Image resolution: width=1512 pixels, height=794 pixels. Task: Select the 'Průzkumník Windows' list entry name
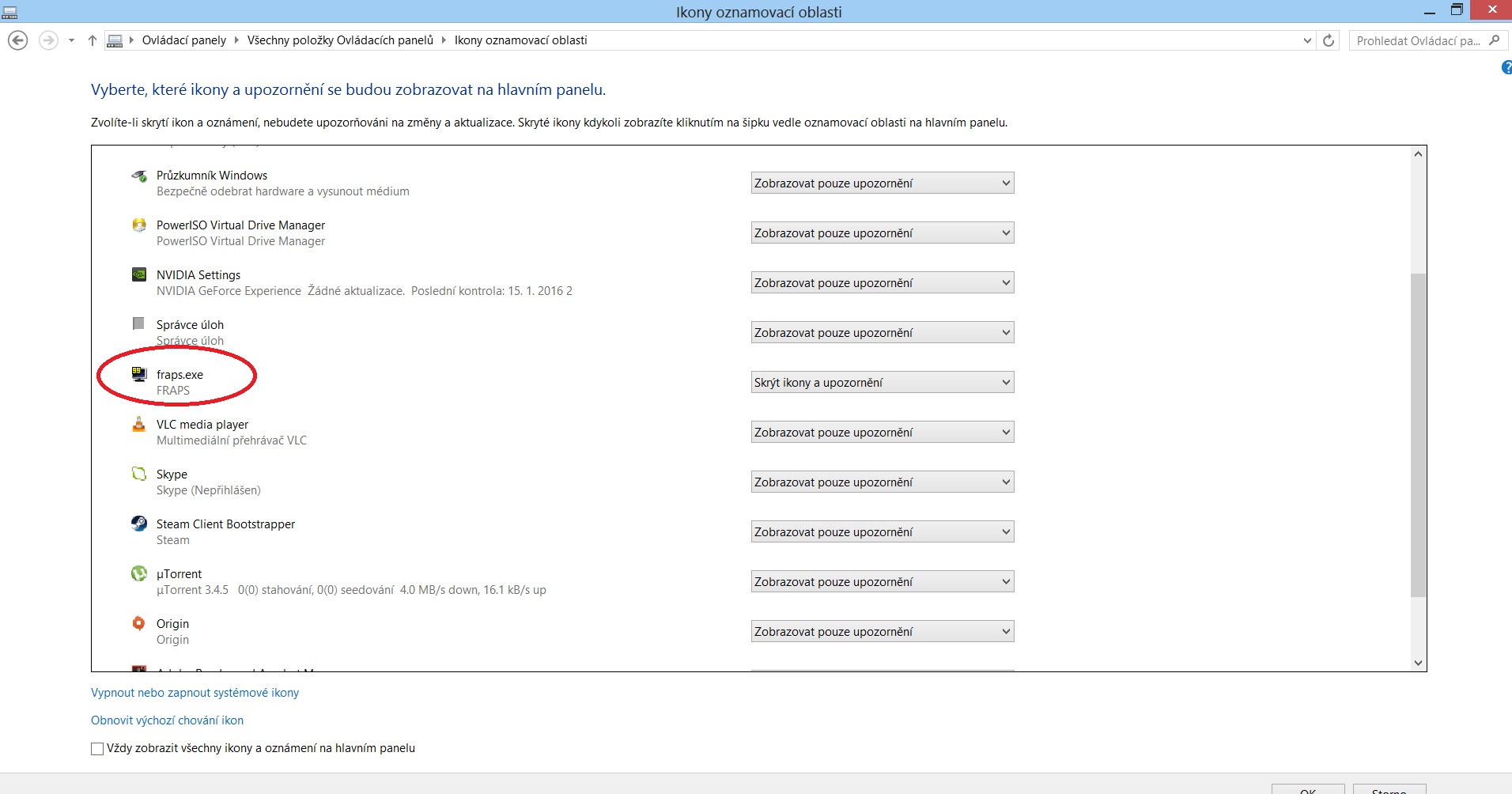pos(212,176)
